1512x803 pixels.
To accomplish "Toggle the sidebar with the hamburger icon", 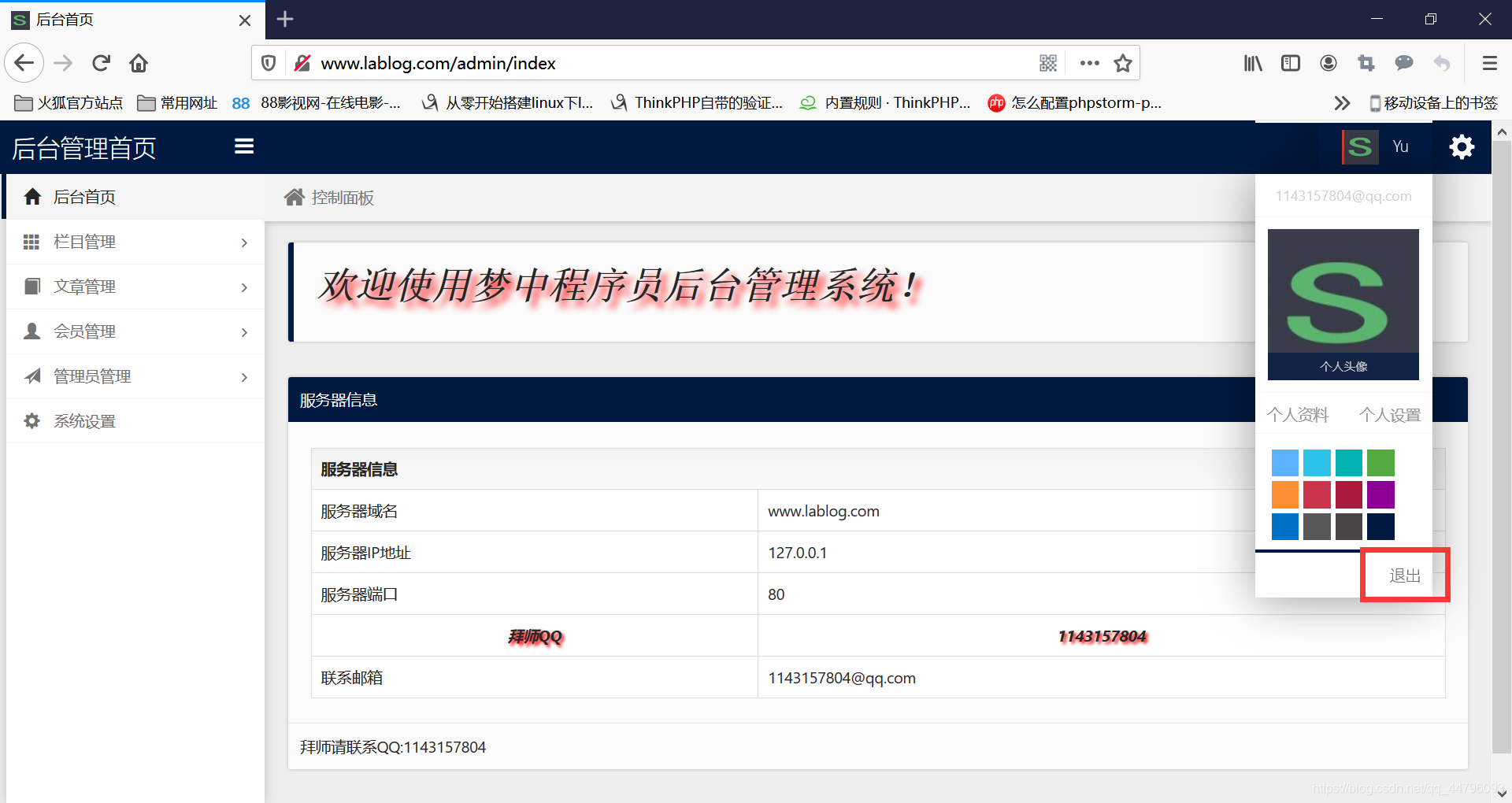I will (244, 146).
